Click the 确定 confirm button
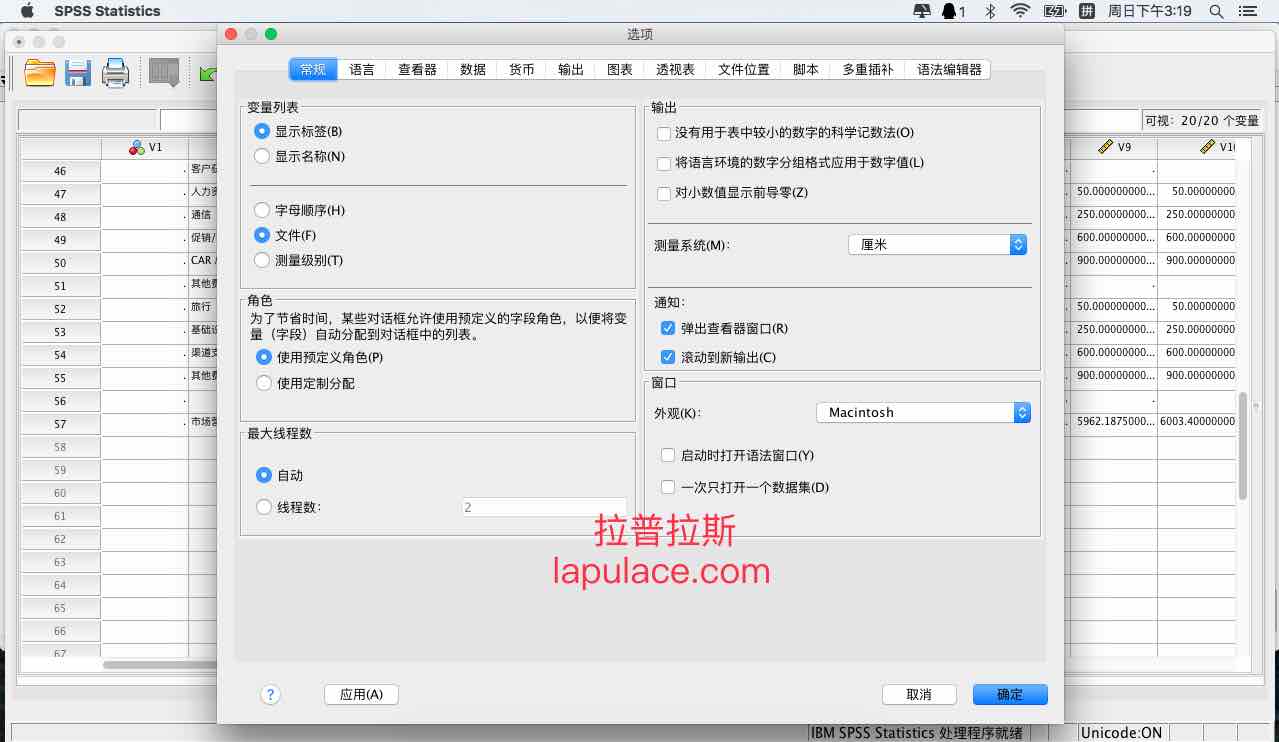The height and width of the screenshot is (742, 1279). point(1009,694)
